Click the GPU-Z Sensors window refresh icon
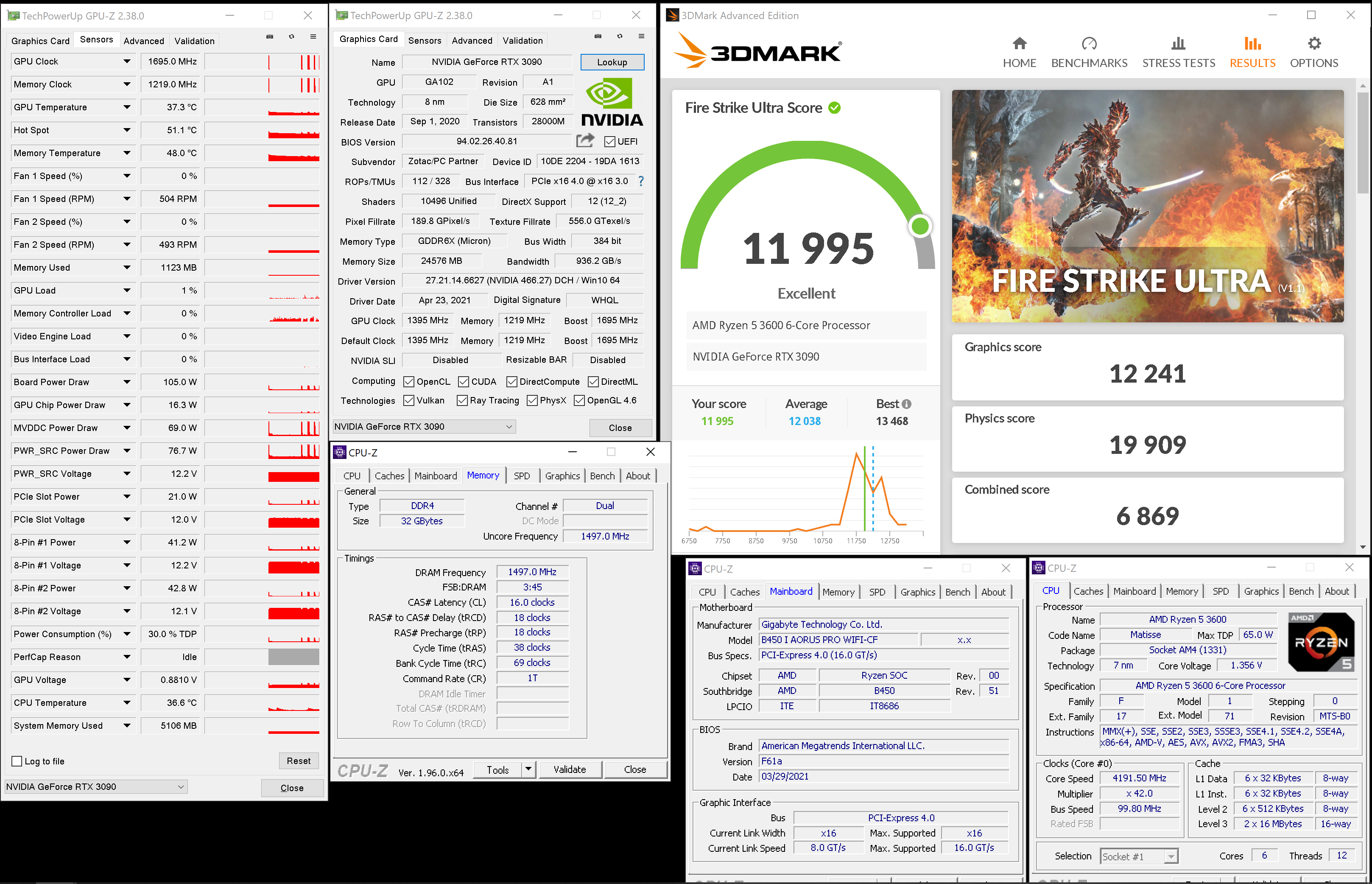1372x884 pixels. [291, 37]
